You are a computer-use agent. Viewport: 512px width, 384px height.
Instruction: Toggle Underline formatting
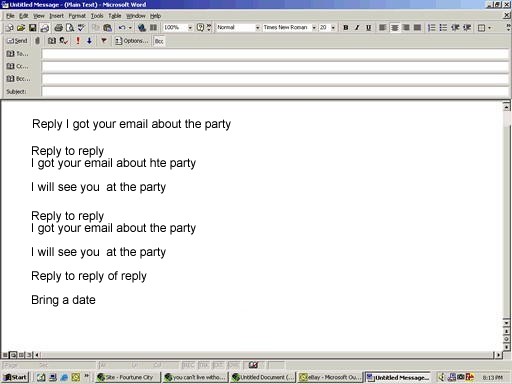[x=368, y=28]
